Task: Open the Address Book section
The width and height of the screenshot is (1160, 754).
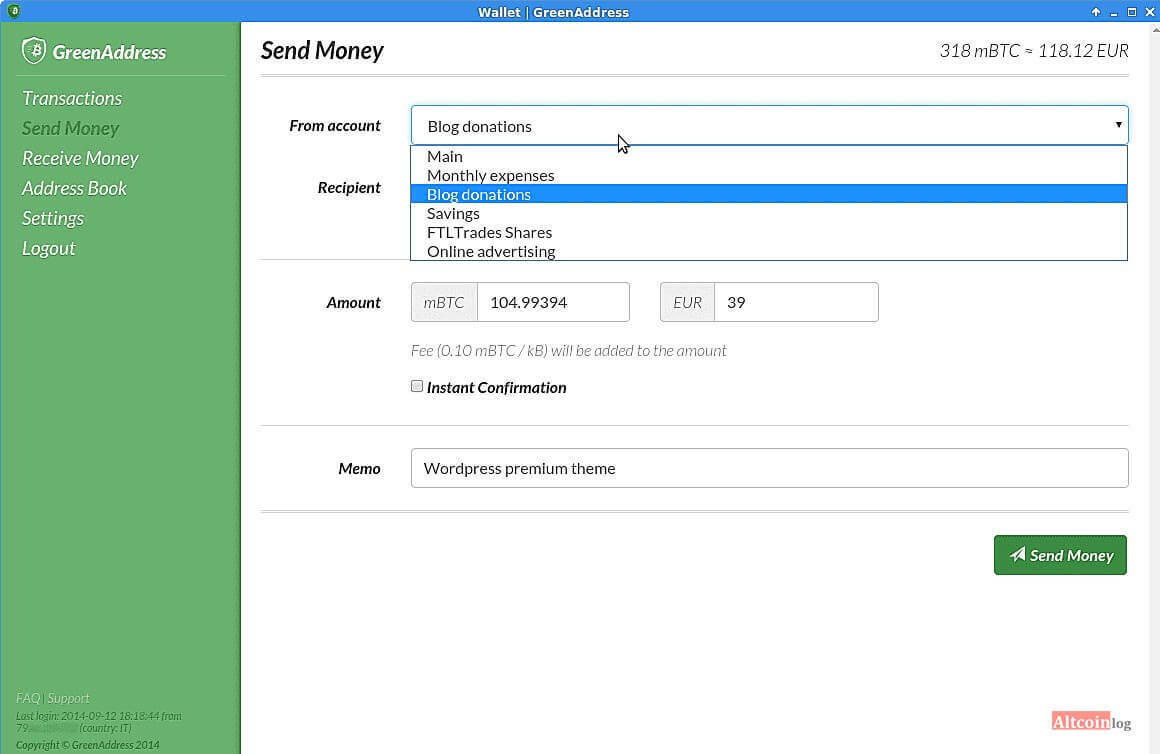Action: pyautogui.click(x=74, y=188)
